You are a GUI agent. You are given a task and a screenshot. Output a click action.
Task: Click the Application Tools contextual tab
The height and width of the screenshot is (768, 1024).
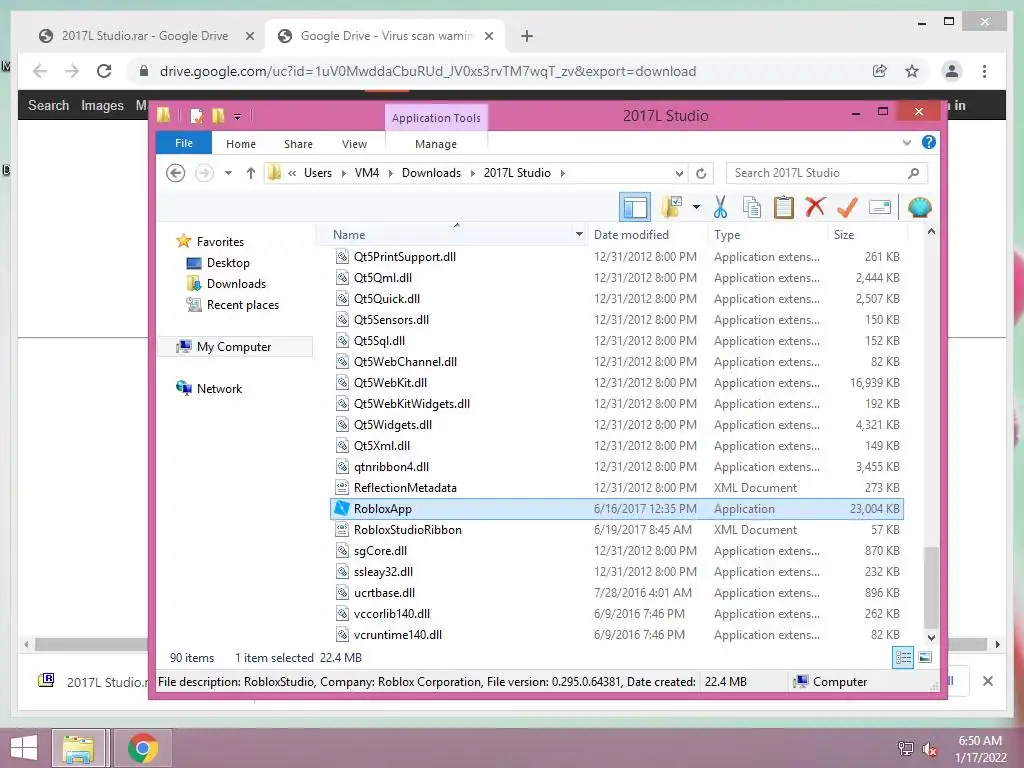pos(436,118)
